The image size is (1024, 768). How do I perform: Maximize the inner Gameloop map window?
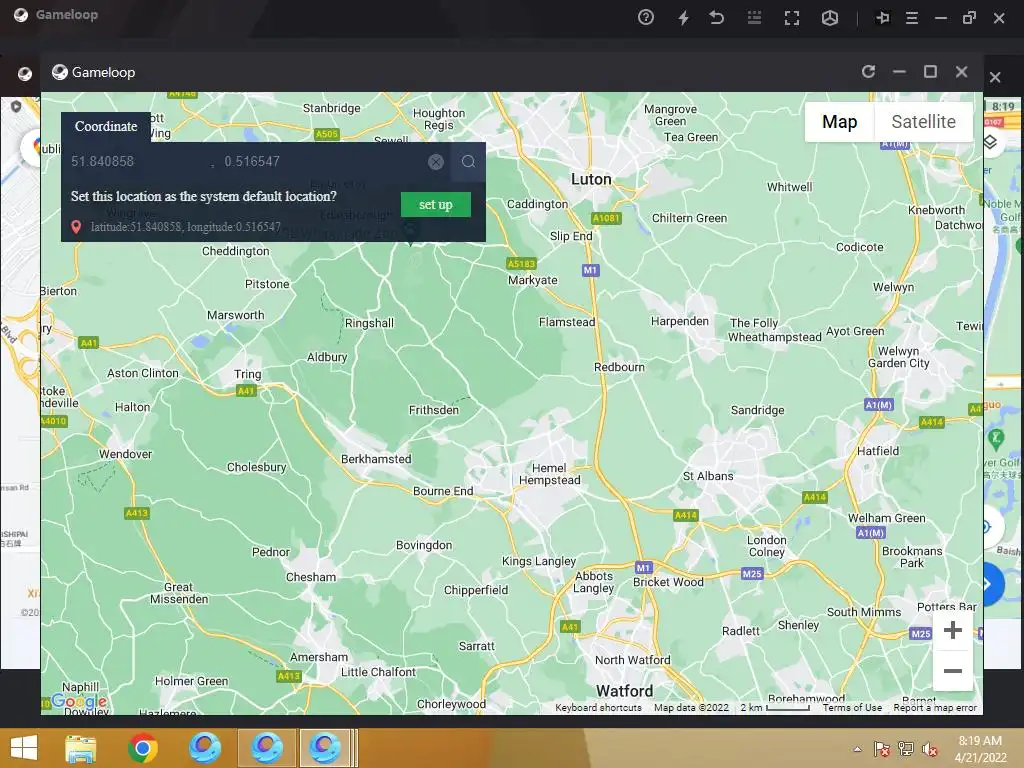(930, 71)
